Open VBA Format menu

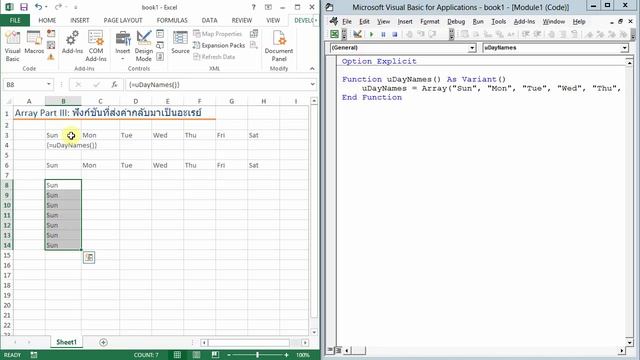(x=430, y=22)
